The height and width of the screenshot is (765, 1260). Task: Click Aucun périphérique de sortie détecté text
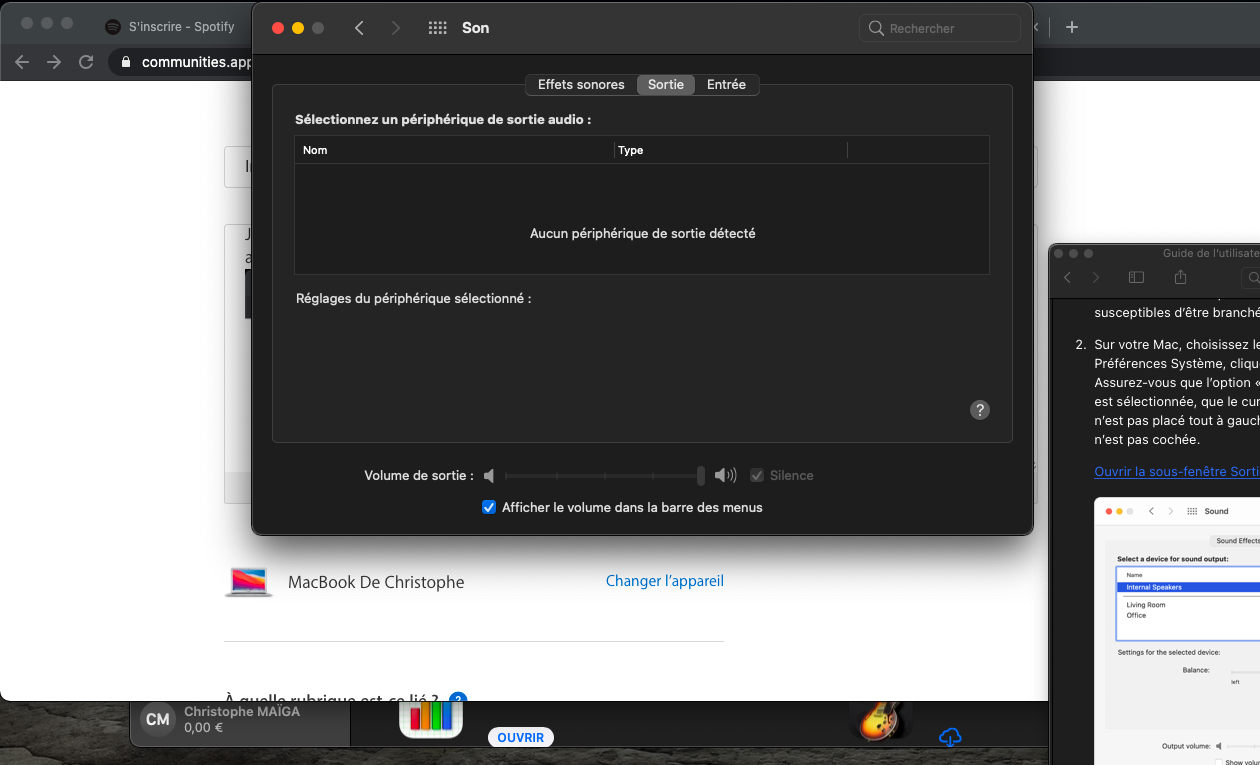click(x=643, y=234)
